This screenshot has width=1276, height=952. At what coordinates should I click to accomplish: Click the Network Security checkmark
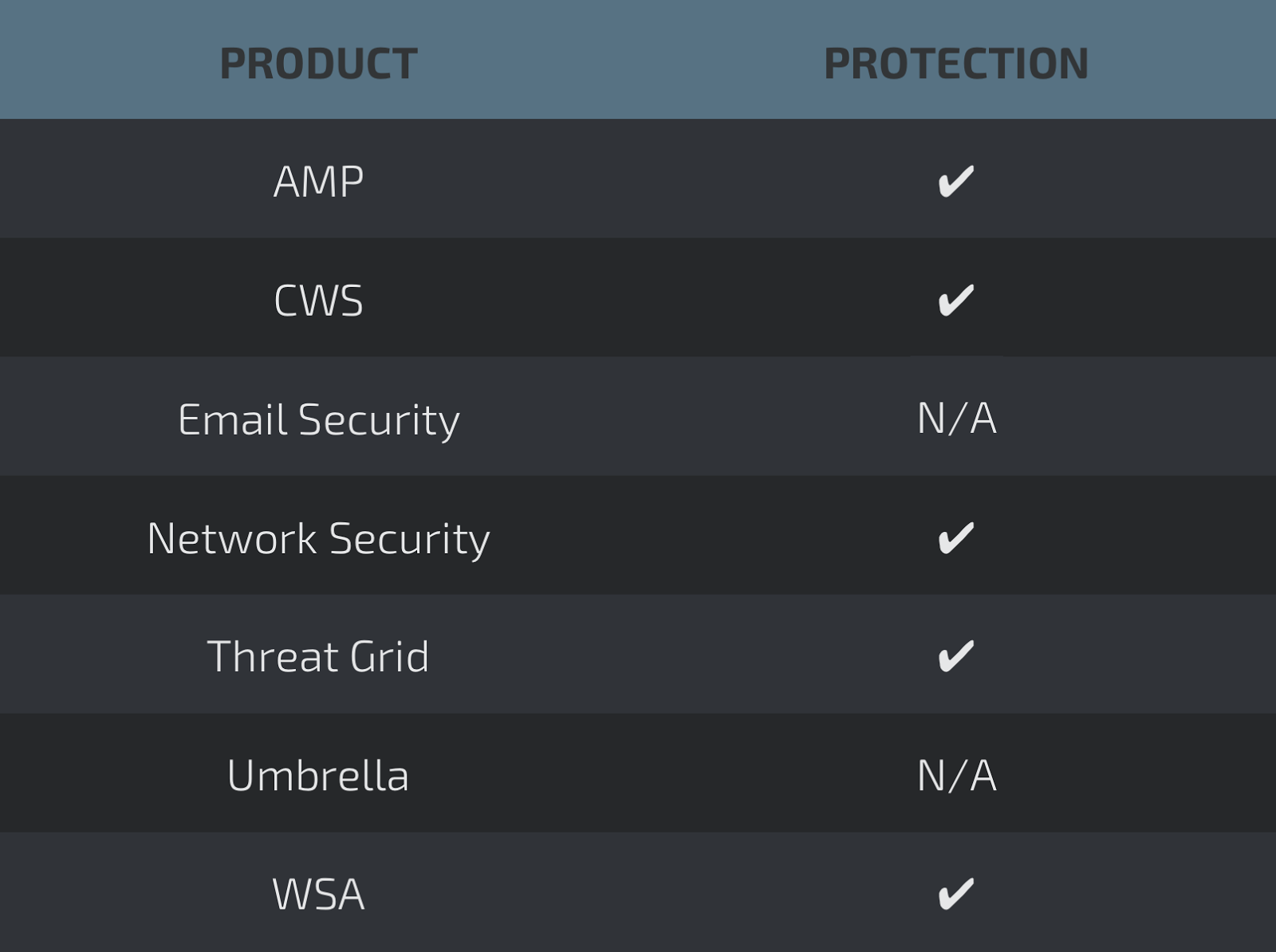pos(955,537)
